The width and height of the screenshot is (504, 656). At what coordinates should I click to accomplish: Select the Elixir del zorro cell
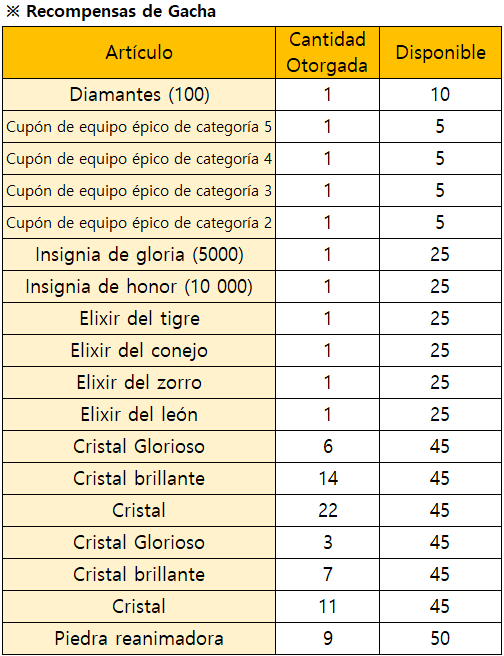pos(139,382)
